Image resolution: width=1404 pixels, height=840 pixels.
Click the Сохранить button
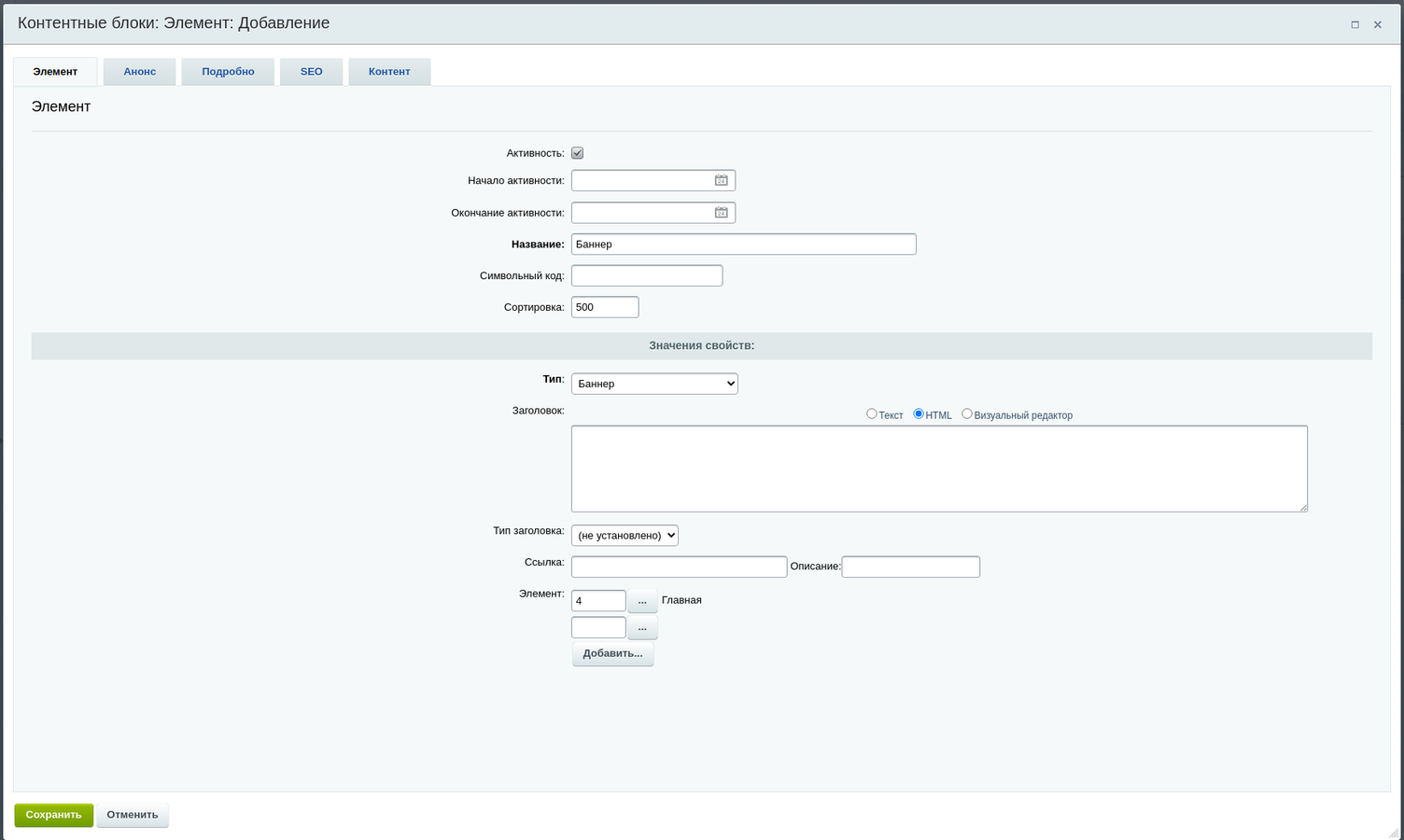[54, 815]
